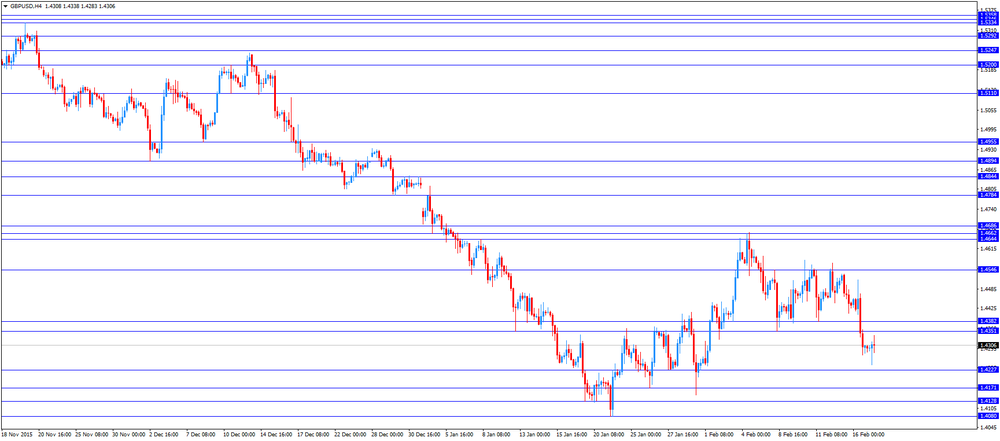Select the 1.4080 horizontal line price label

click(x=988, y=416)
